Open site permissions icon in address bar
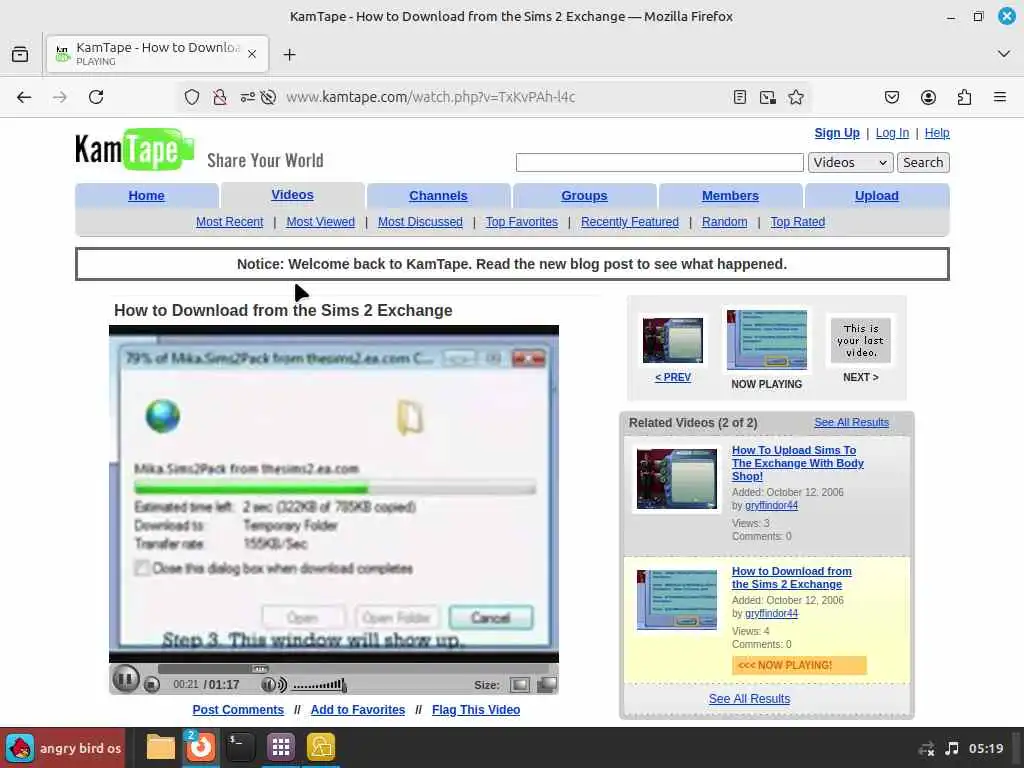This screenshot has width=1024, height=768. [x=248, y=97]
